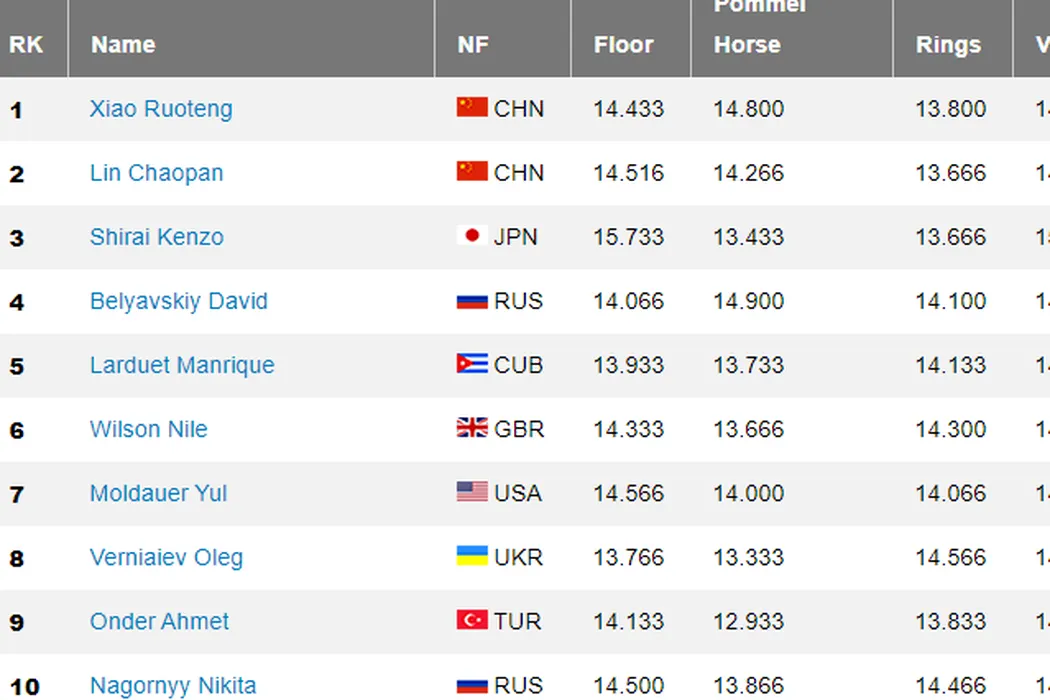Click the Great Britain flag icon

click(x=472, y=428)
